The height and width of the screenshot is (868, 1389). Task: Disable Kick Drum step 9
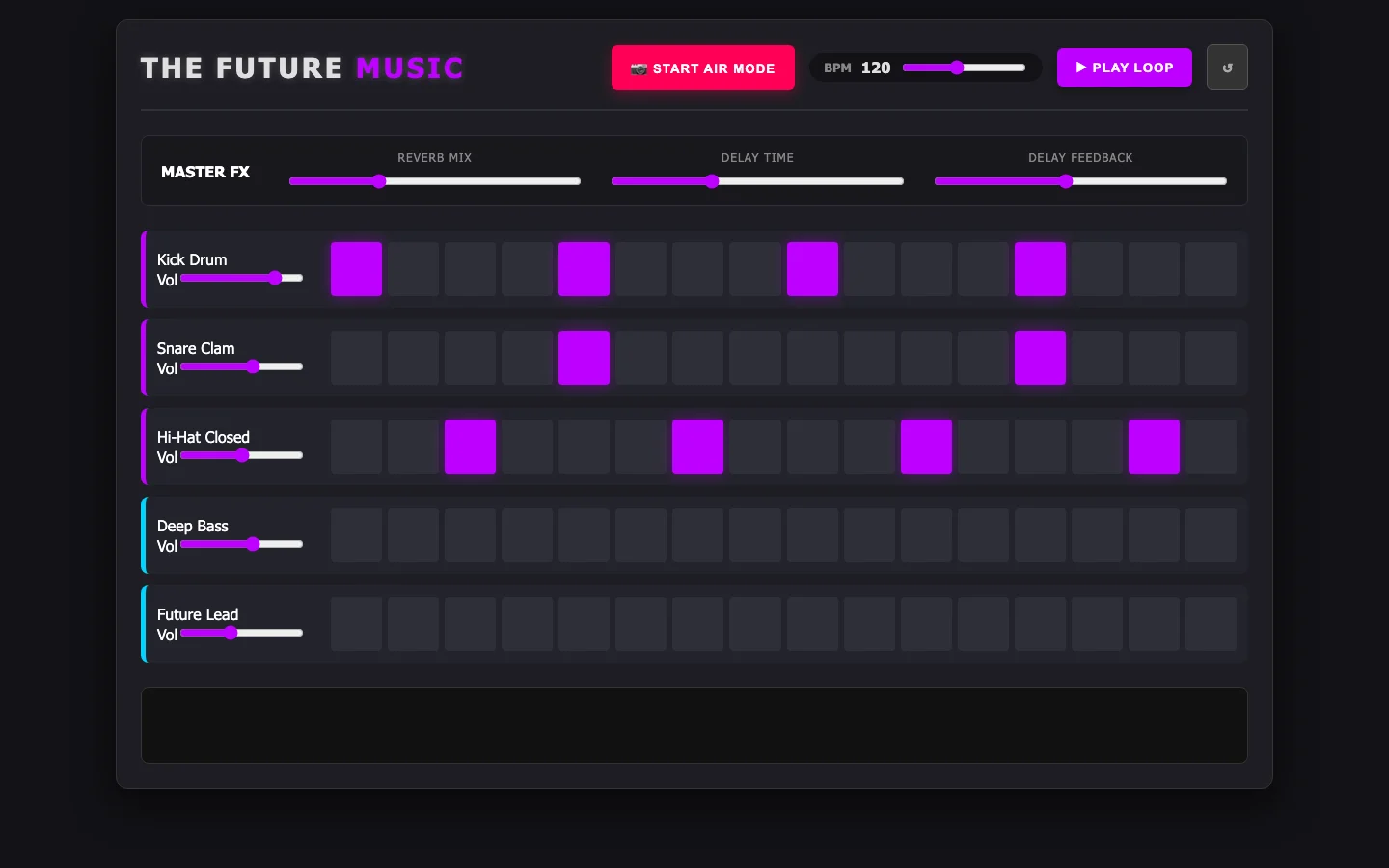coord(812,269)
